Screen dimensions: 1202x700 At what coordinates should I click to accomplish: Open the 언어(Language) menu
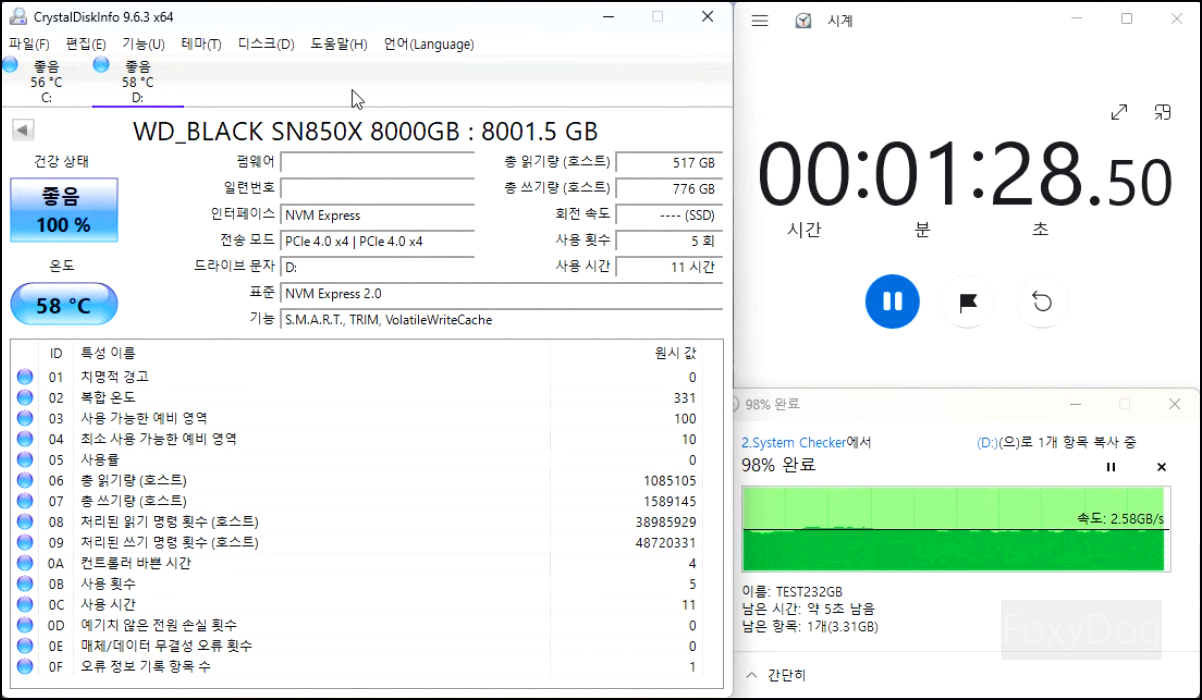(x=429, y=44)
